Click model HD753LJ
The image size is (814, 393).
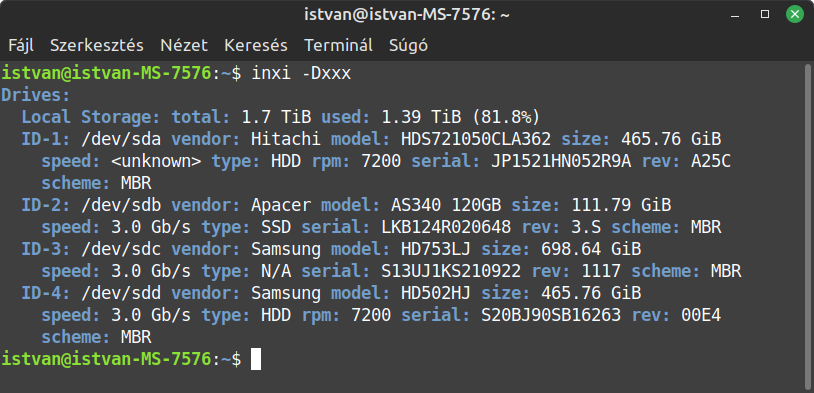click(x=436, y=249)
